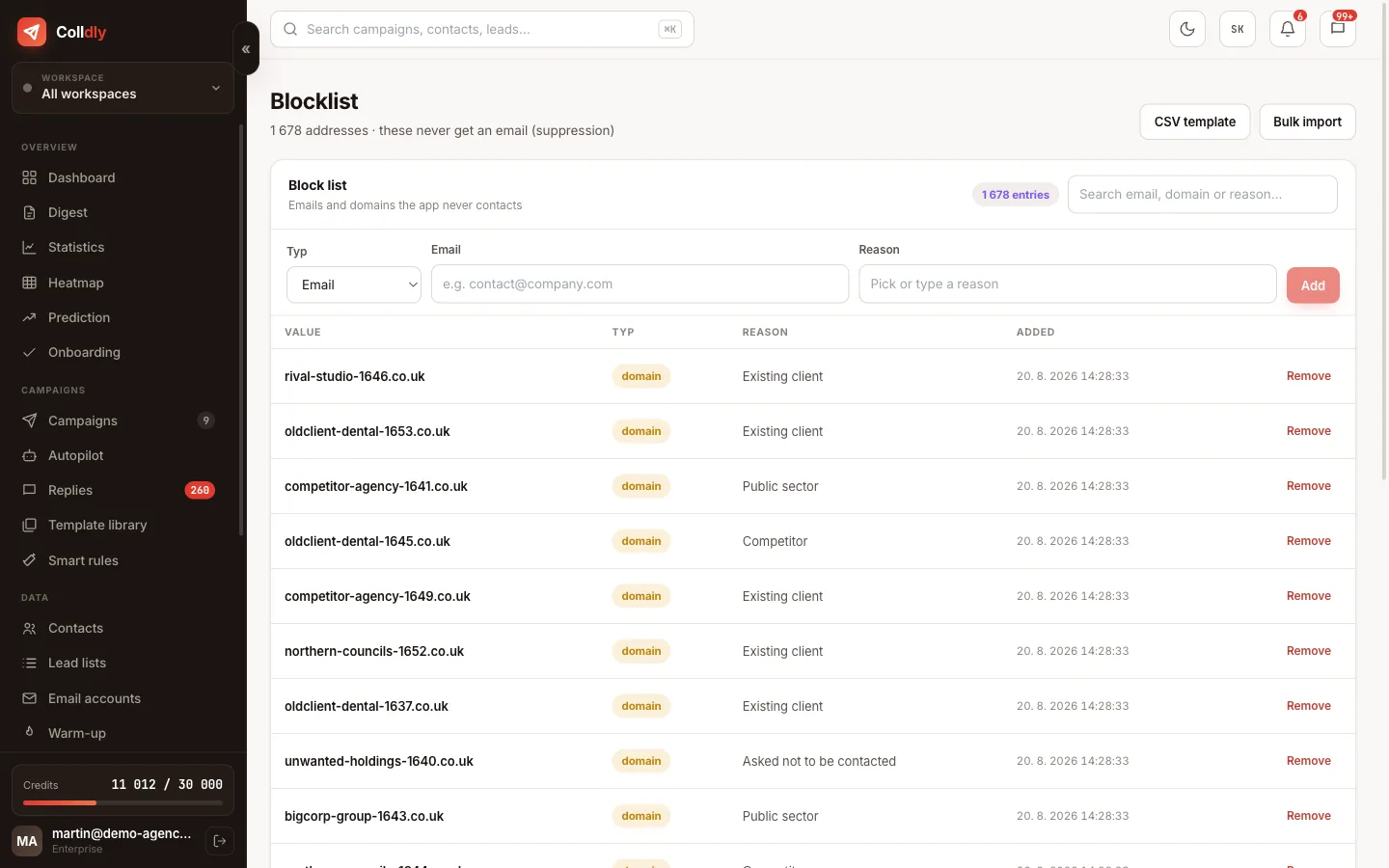The image size is (1389, 868).
Task: Open the Autopilot robot icon
Action: (29, 455)
